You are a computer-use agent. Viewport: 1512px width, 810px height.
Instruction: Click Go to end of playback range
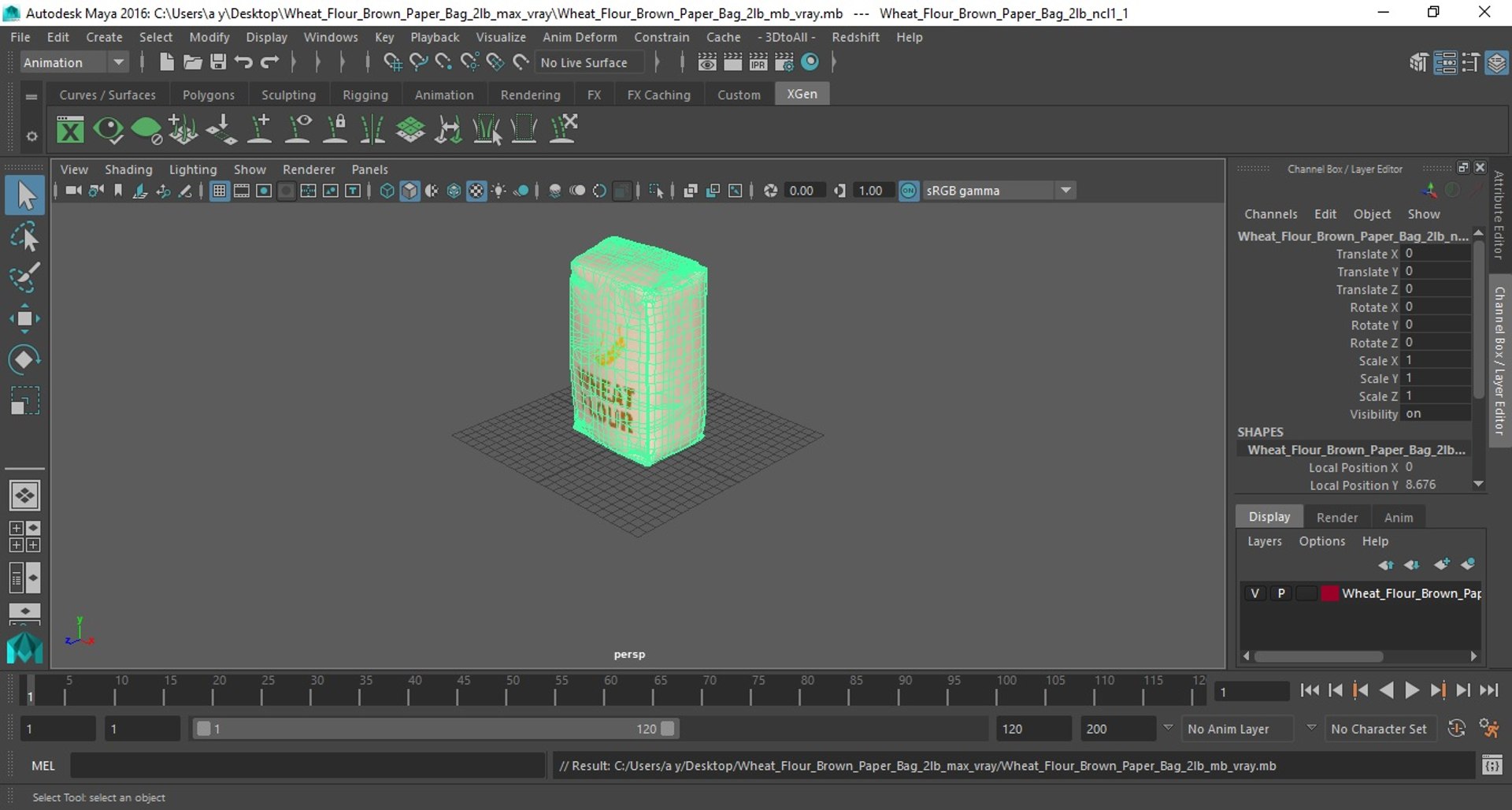[1488, 690]
